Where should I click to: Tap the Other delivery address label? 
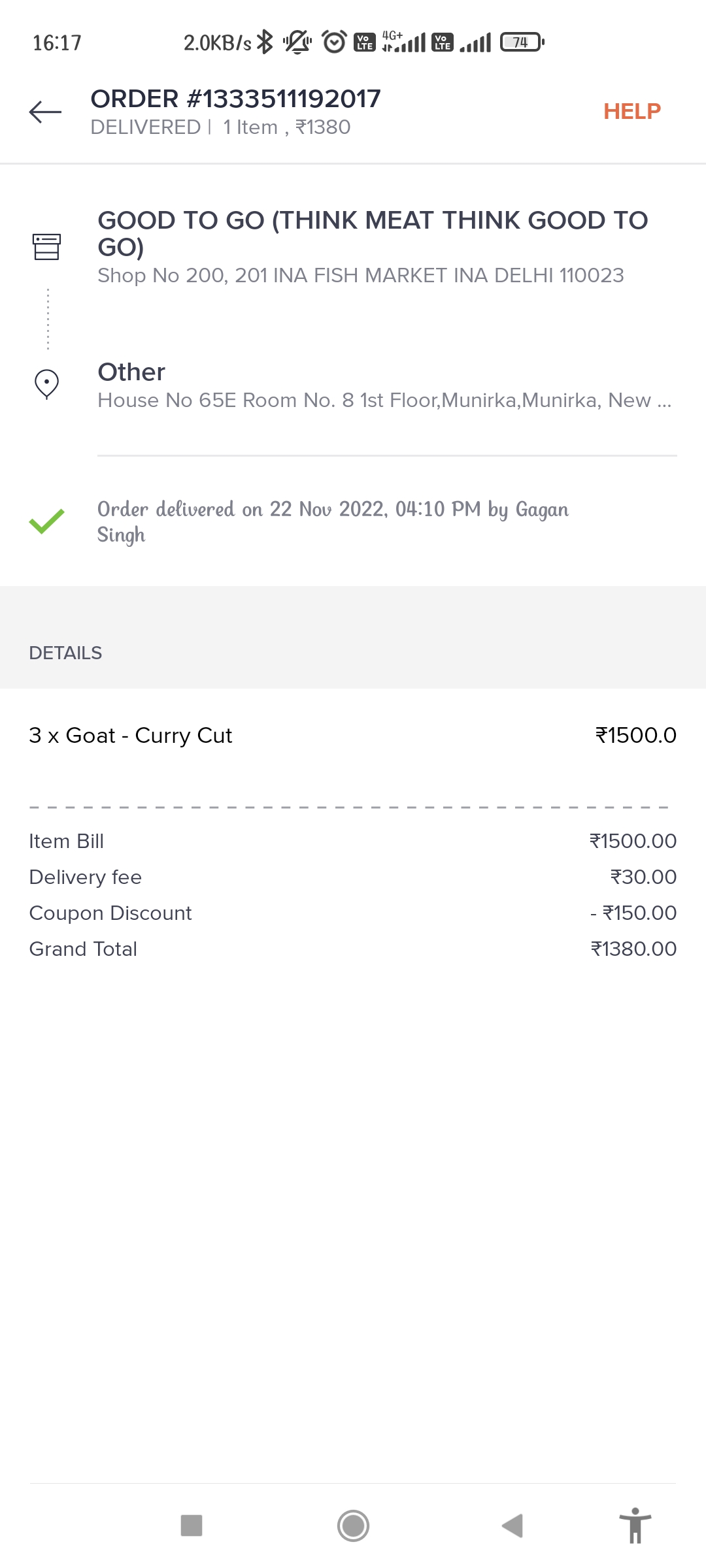coord(131,372)
